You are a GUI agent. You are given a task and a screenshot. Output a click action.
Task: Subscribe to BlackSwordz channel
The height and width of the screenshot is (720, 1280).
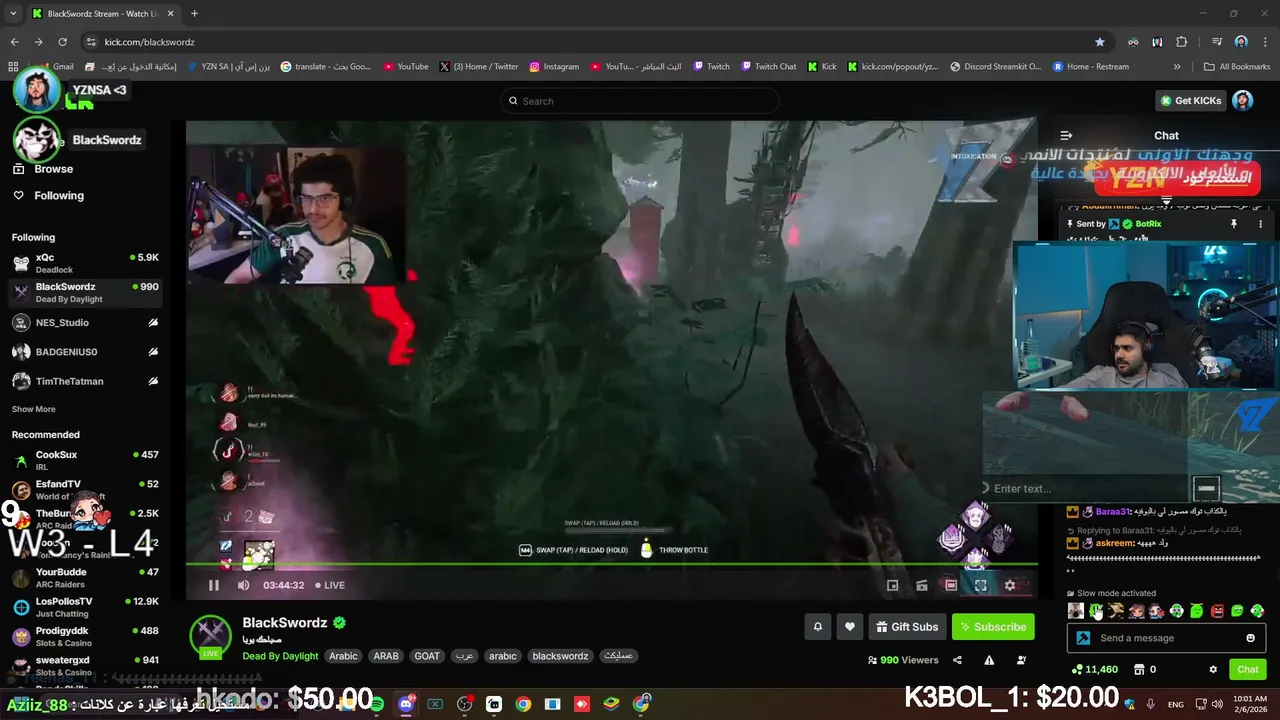pyautogui.click(x=993, y=627)
